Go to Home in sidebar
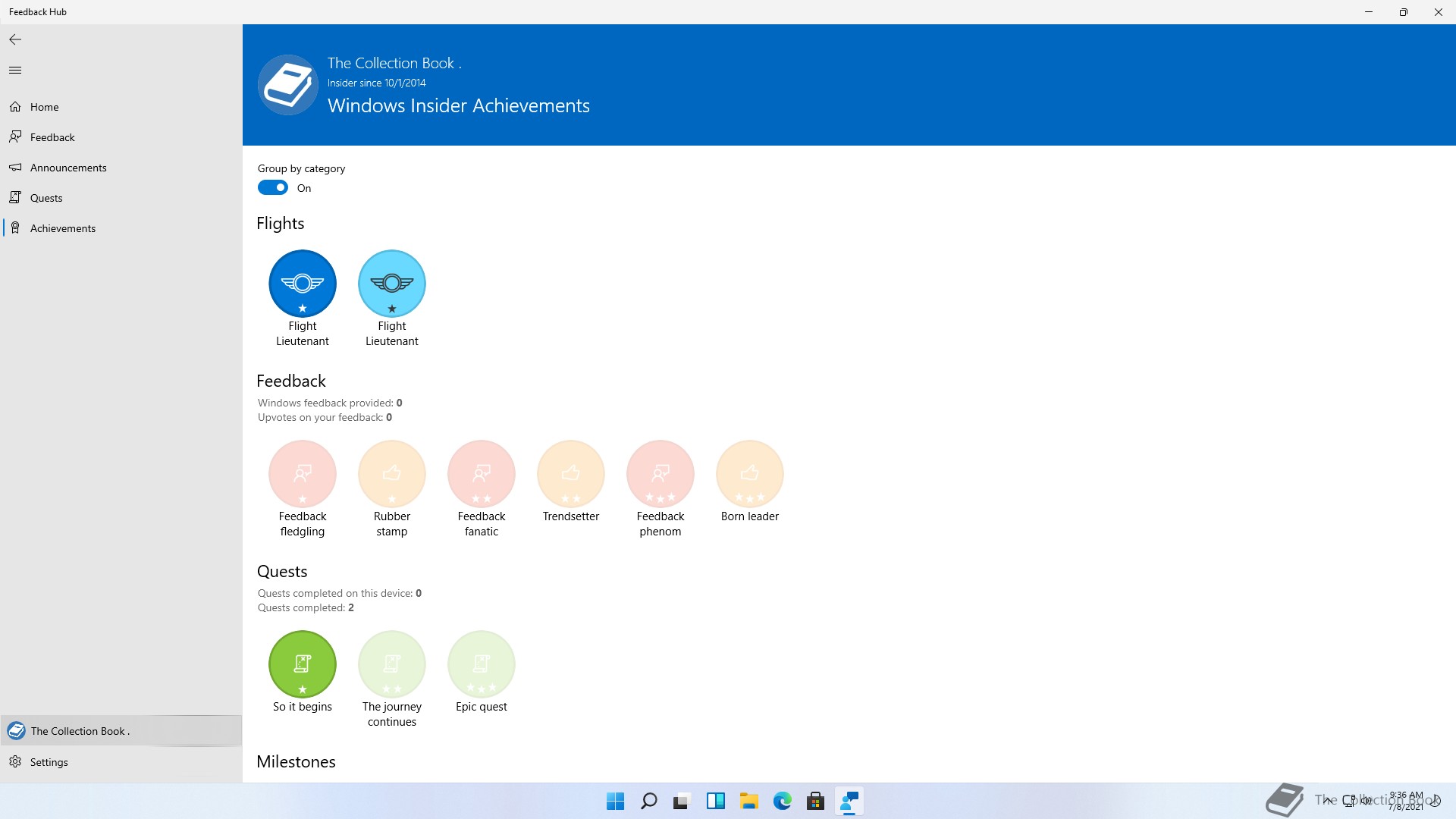 pyautogui.click(x=45, y=107)
